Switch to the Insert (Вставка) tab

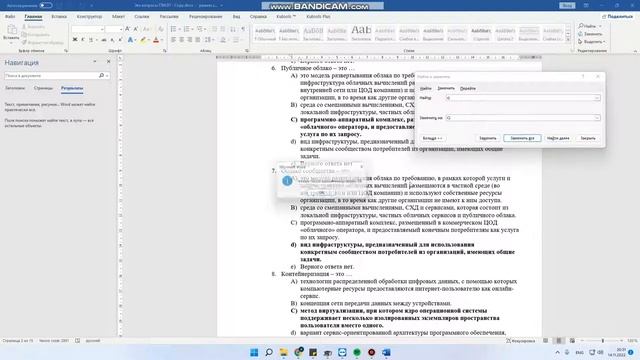coord(59,16)
